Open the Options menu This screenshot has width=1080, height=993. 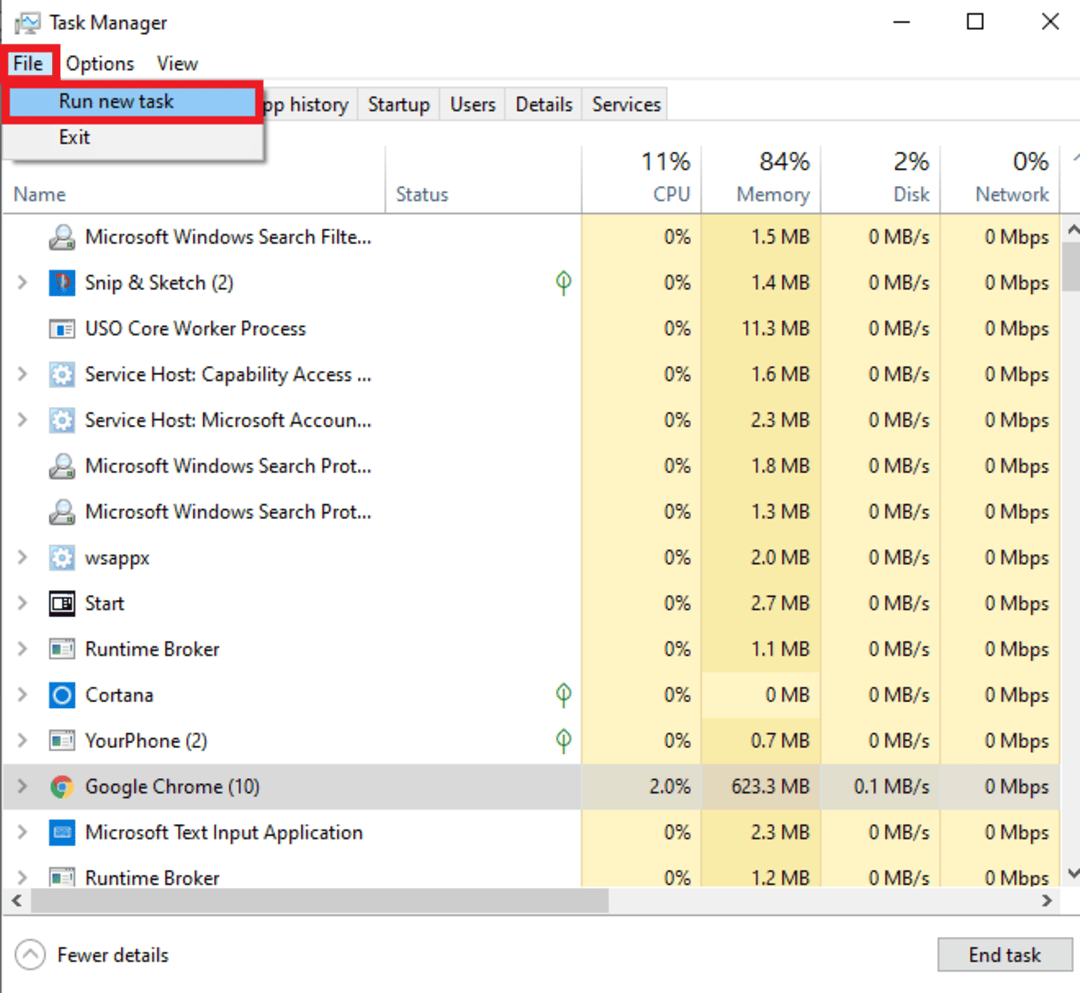tap(100, 64)
